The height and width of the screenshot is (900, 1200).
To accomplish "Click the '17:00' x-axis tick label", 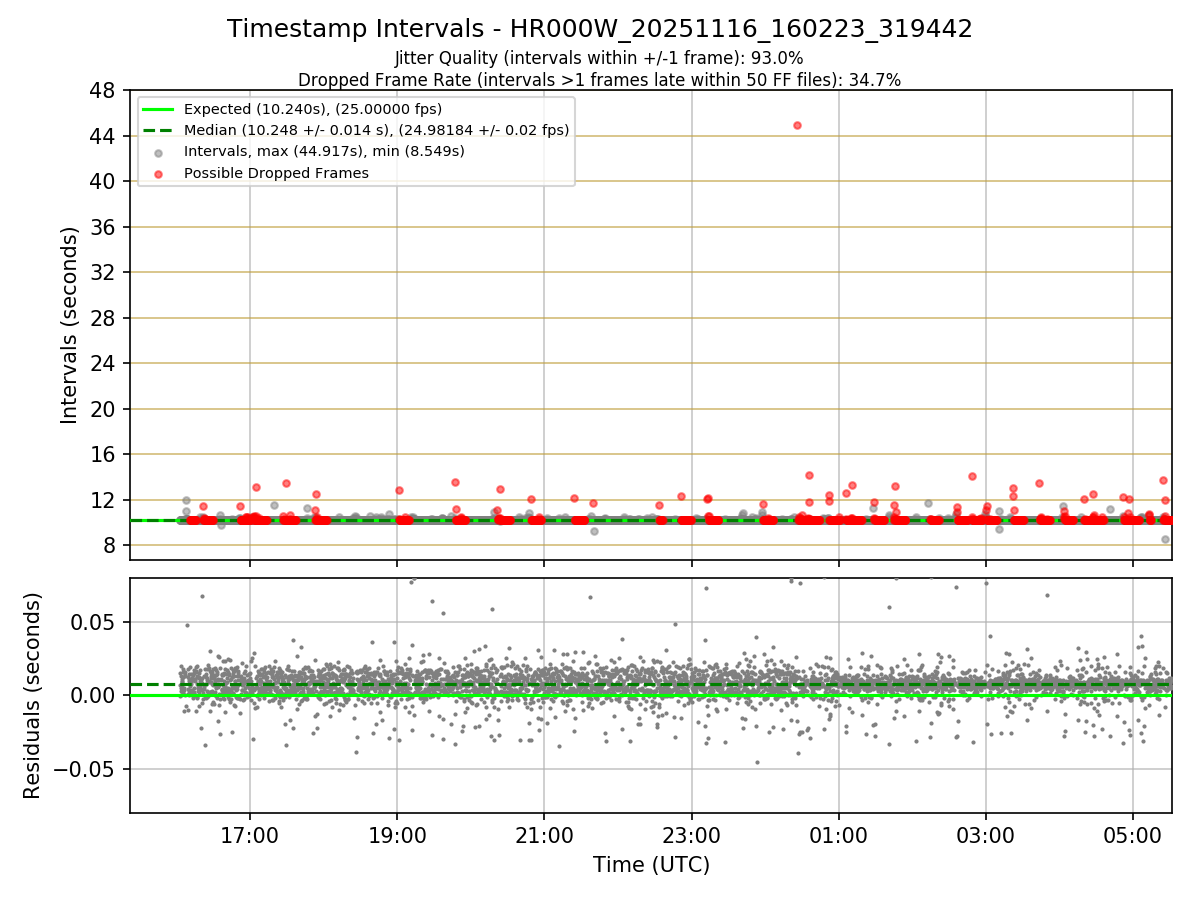I will click(x=250, y=834).
